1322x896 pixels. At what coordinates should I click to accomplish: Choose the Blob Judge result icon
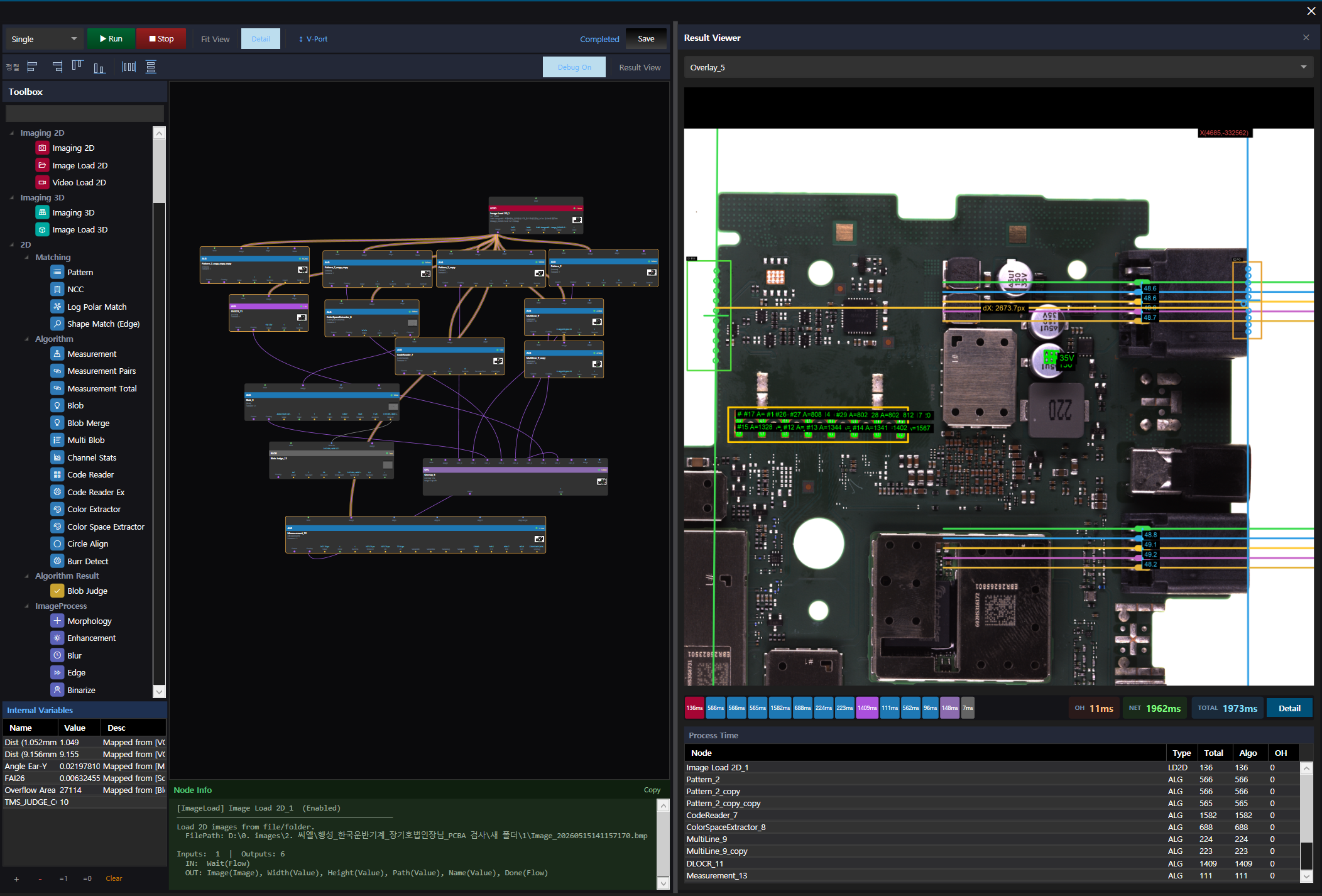[x=57, y=591]
